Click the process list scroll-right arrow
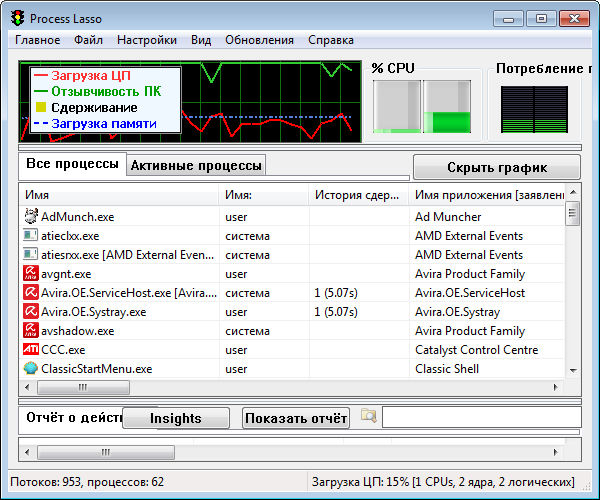The height and width of the screenshot is (500, 600). click(556, 387)
